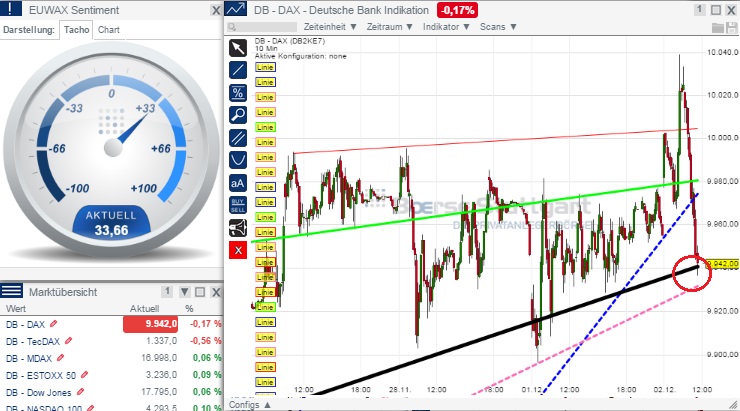Maximize the DB - DAX chart window

[x=716, y=10]
